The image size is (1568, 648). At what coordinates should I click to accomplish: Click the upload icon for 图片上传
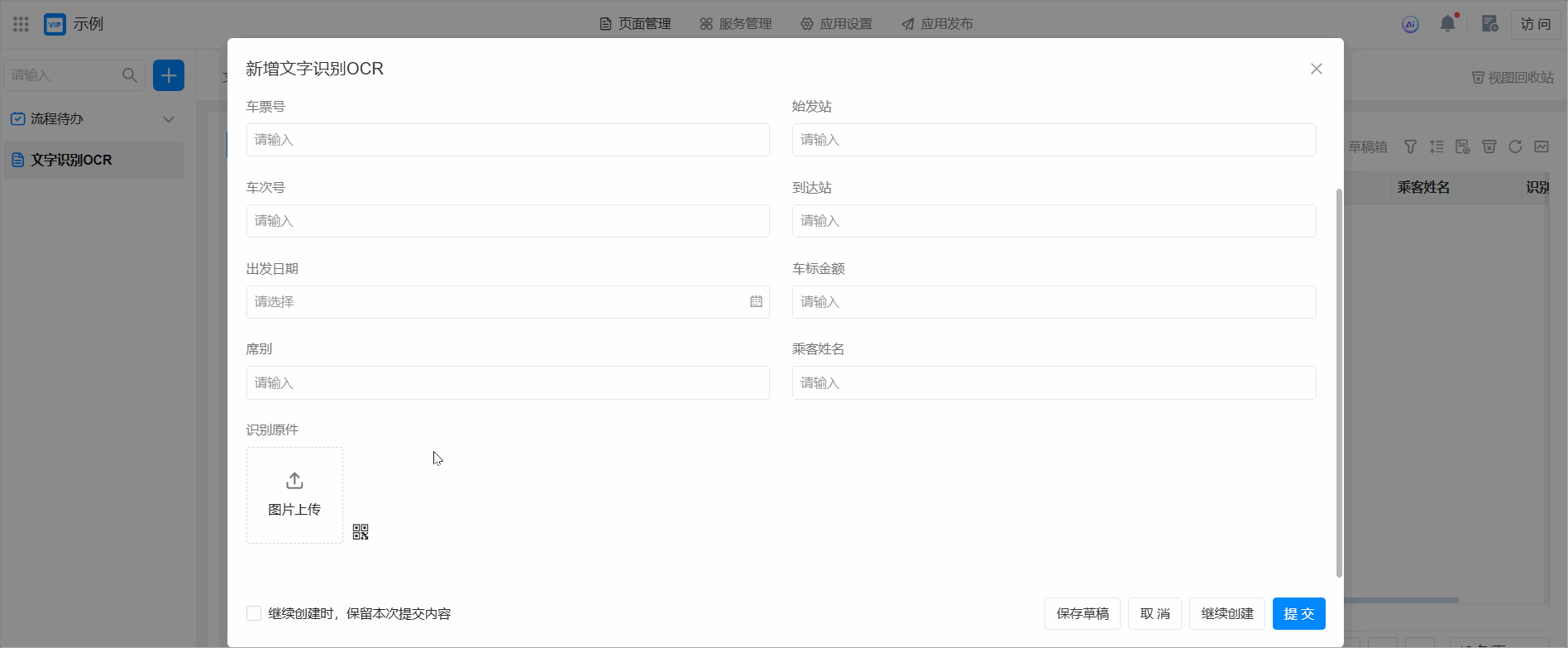[x=294, y=481]
